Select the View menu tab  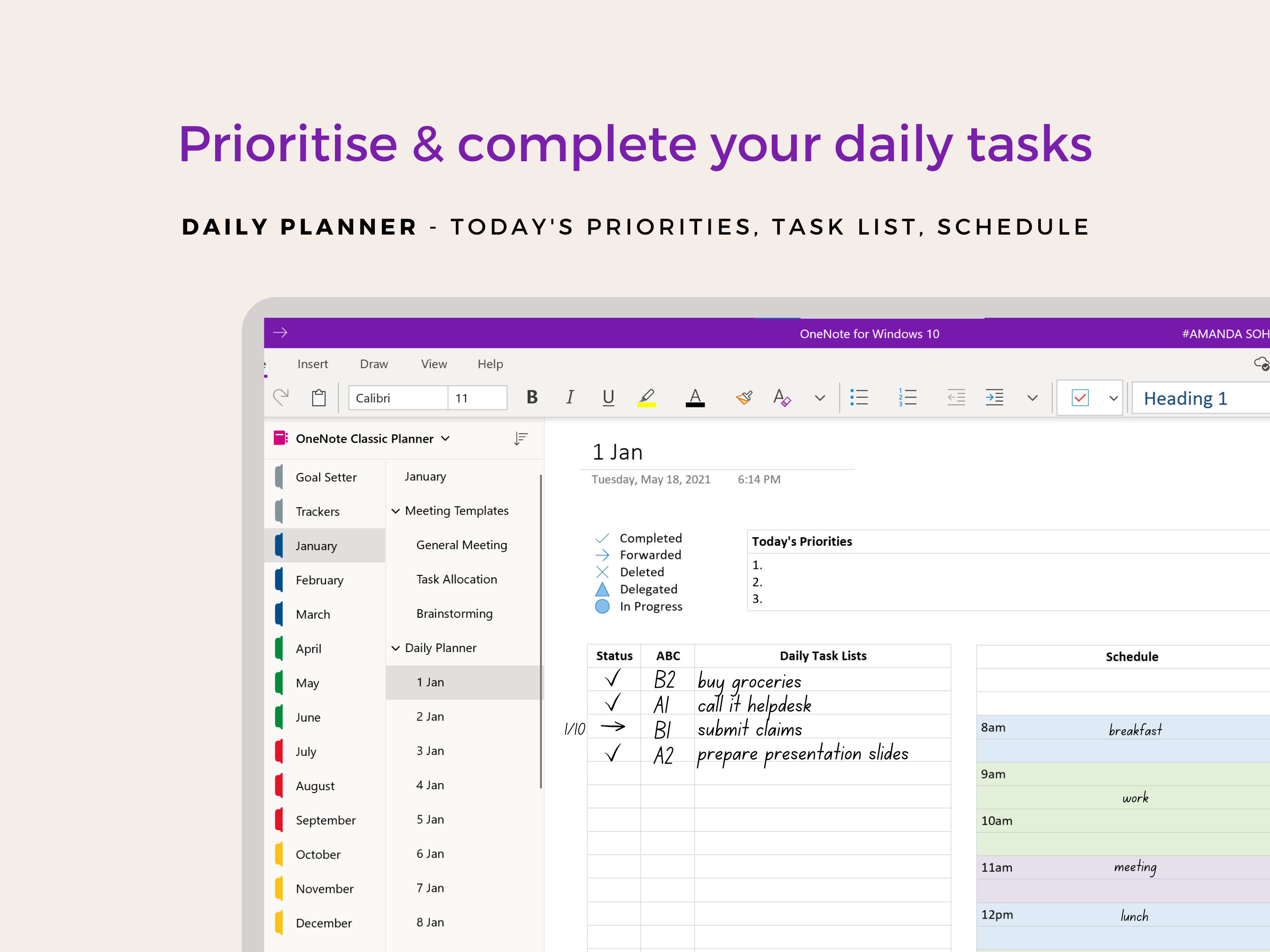click(434, 363)
